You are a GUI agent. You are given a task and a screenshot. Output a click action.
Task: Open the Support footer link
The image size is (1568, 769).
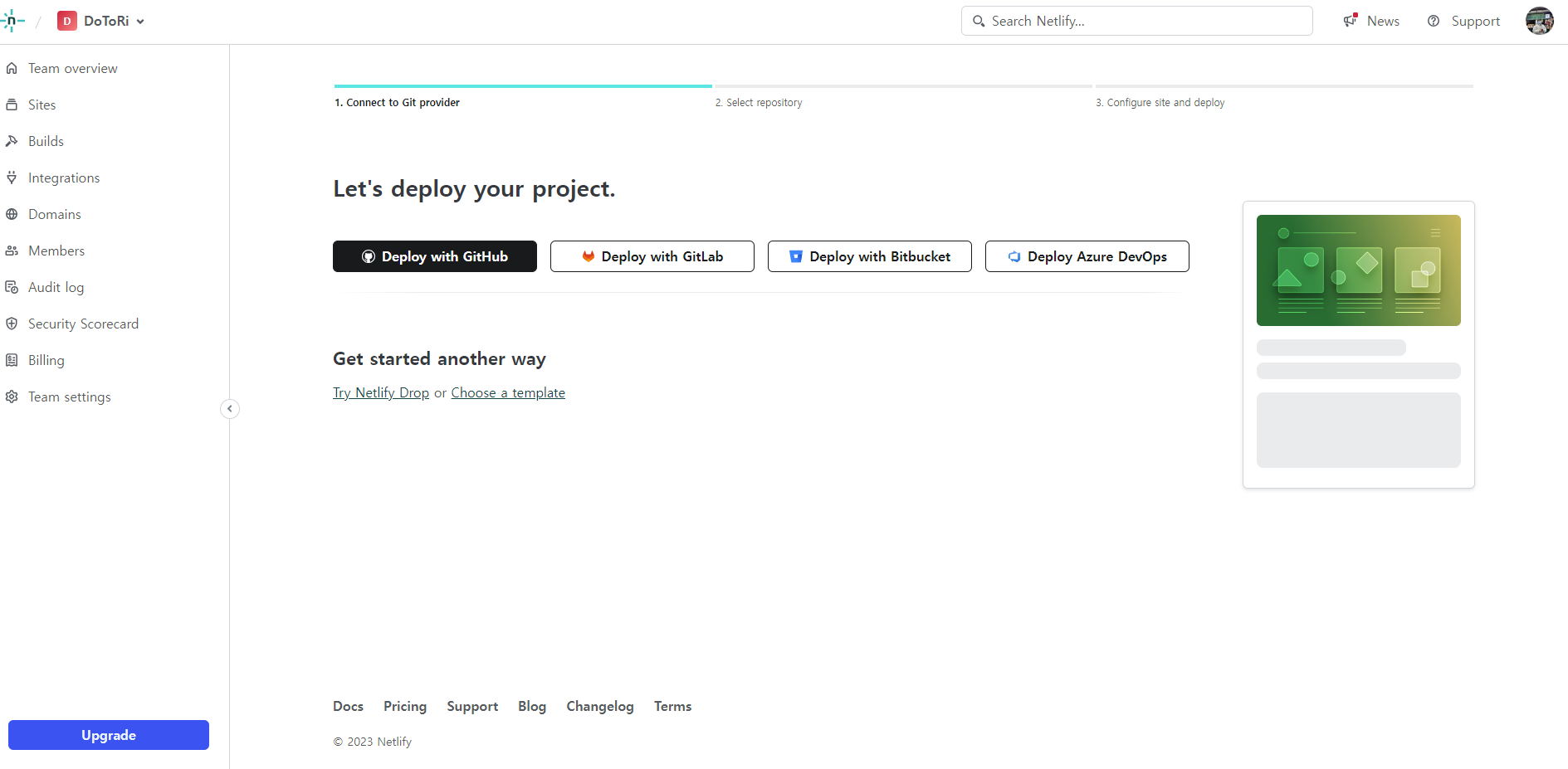(x=472, y=706)
